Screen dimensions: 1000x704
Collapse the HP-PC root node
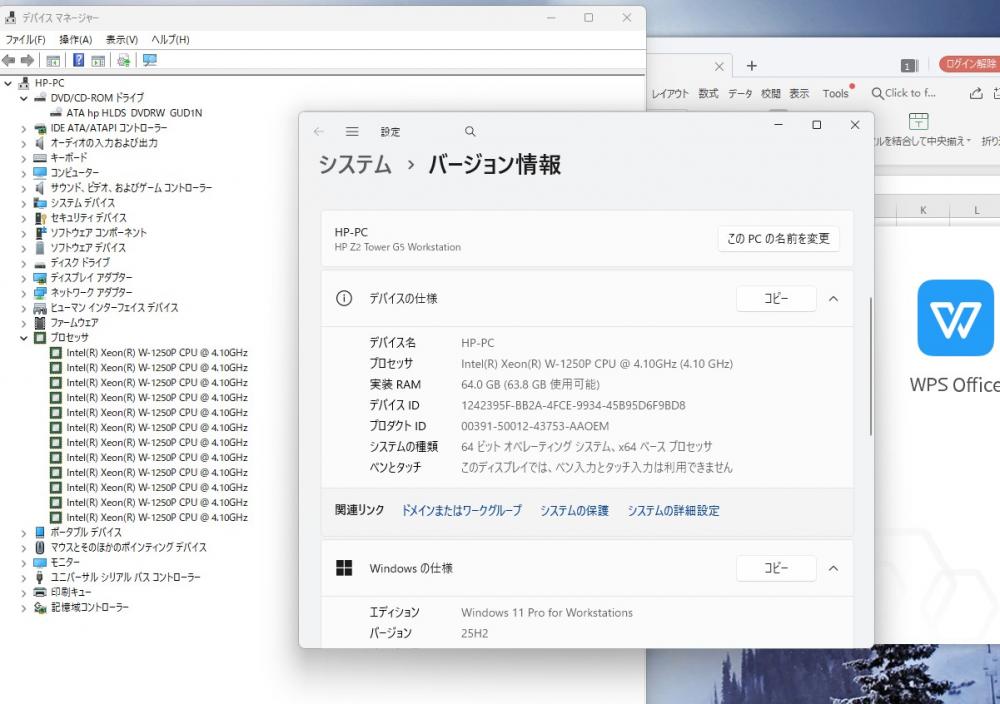coord(8,83)
